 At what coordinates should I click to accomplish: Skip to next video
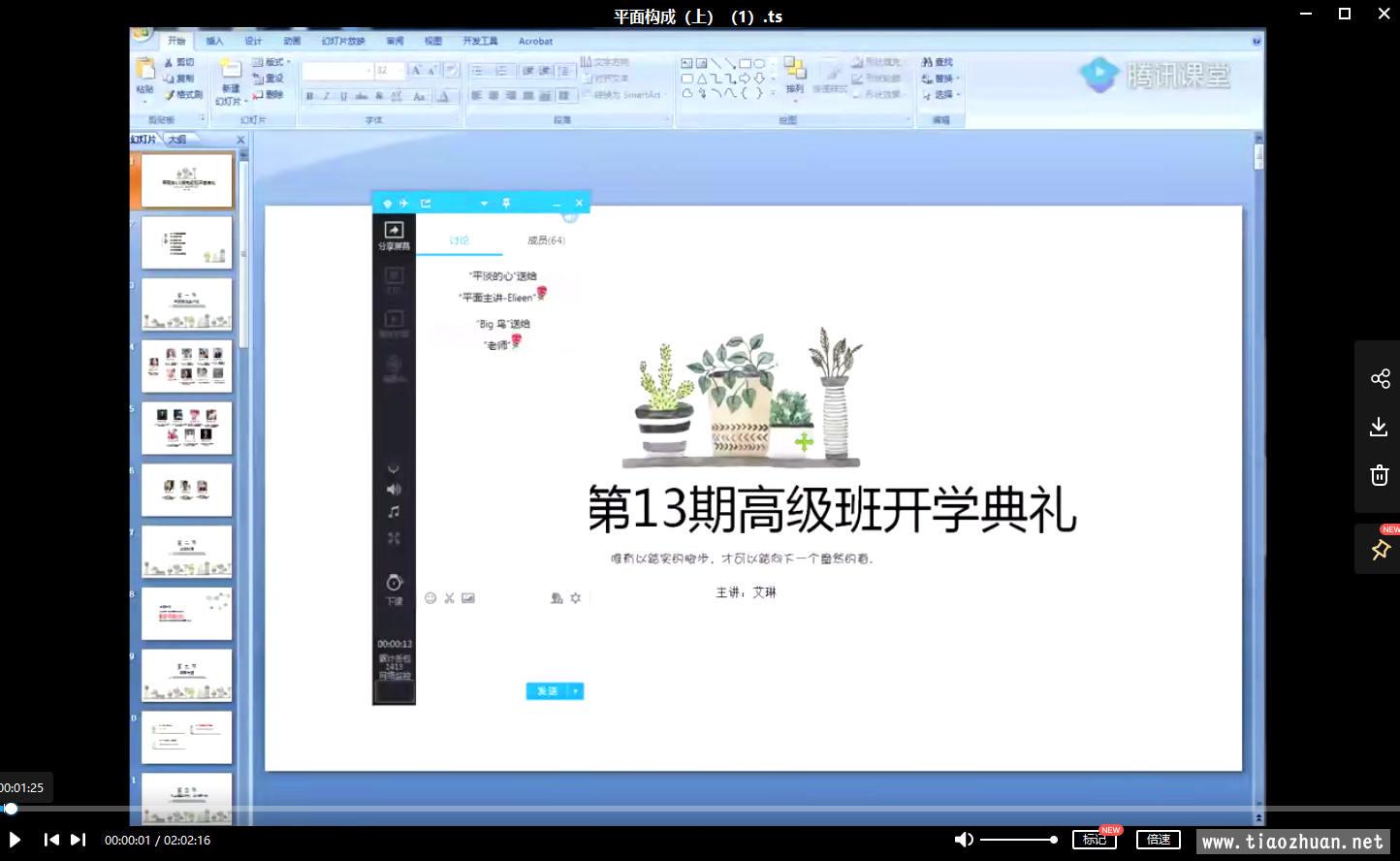pos(79,840)
